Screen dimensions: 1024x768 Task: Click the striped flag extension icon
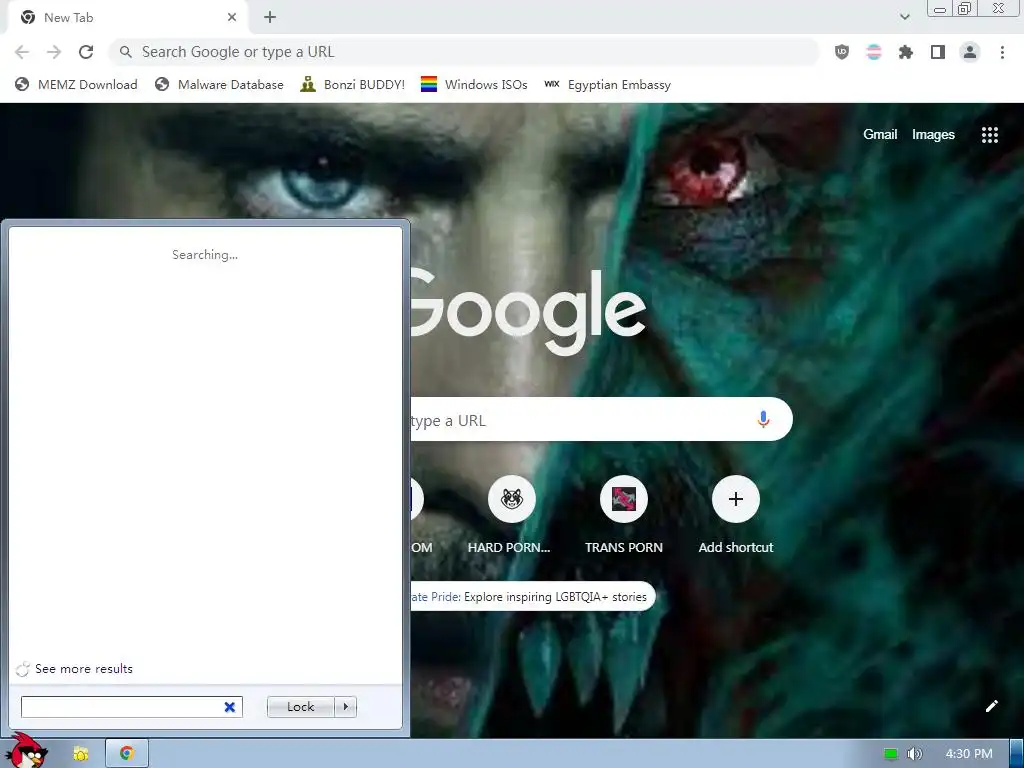pos(874,52)
